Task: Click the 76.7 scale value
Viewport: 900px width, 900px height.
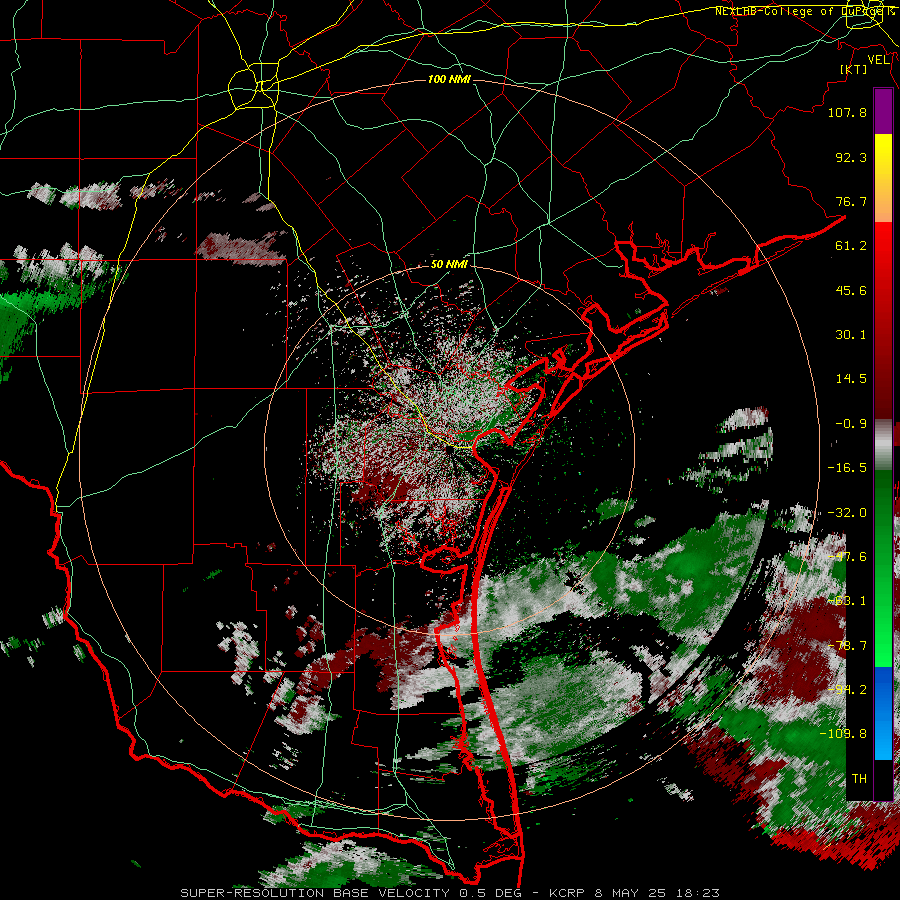Action: click(851, 201)
